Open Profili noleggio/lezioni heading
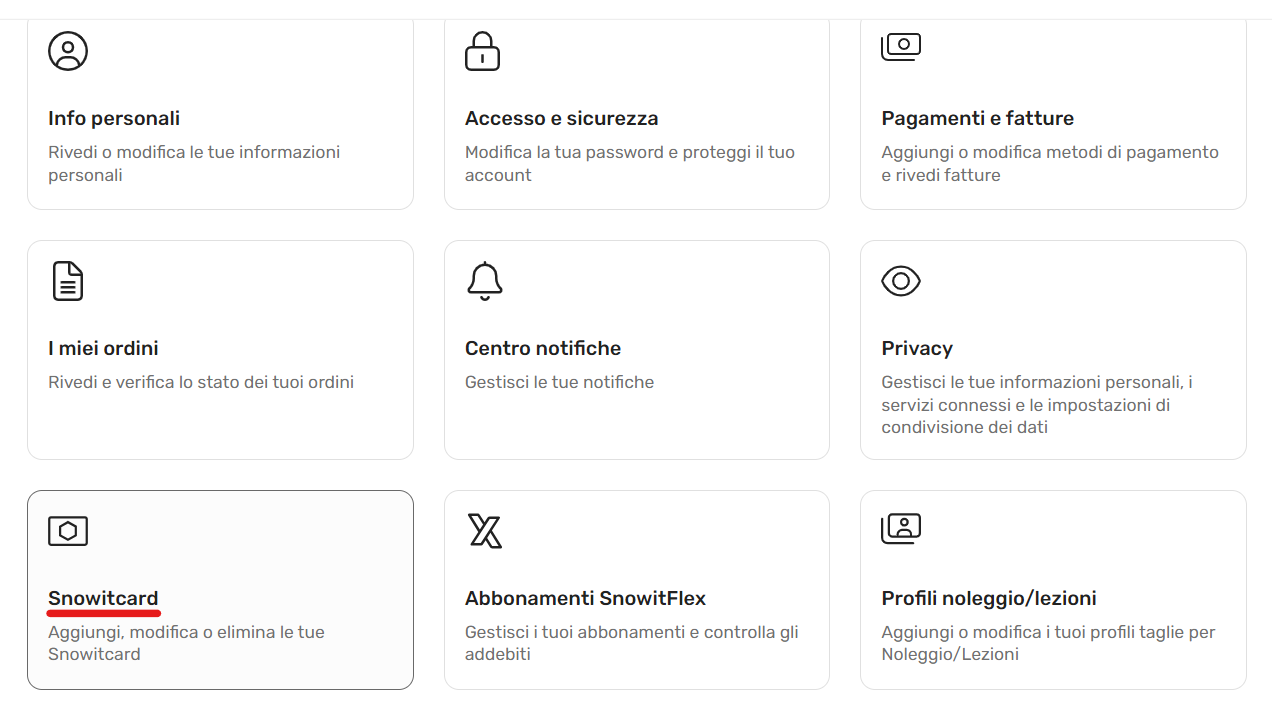The width and height of the screenshot is (1272, 713). 988,598
